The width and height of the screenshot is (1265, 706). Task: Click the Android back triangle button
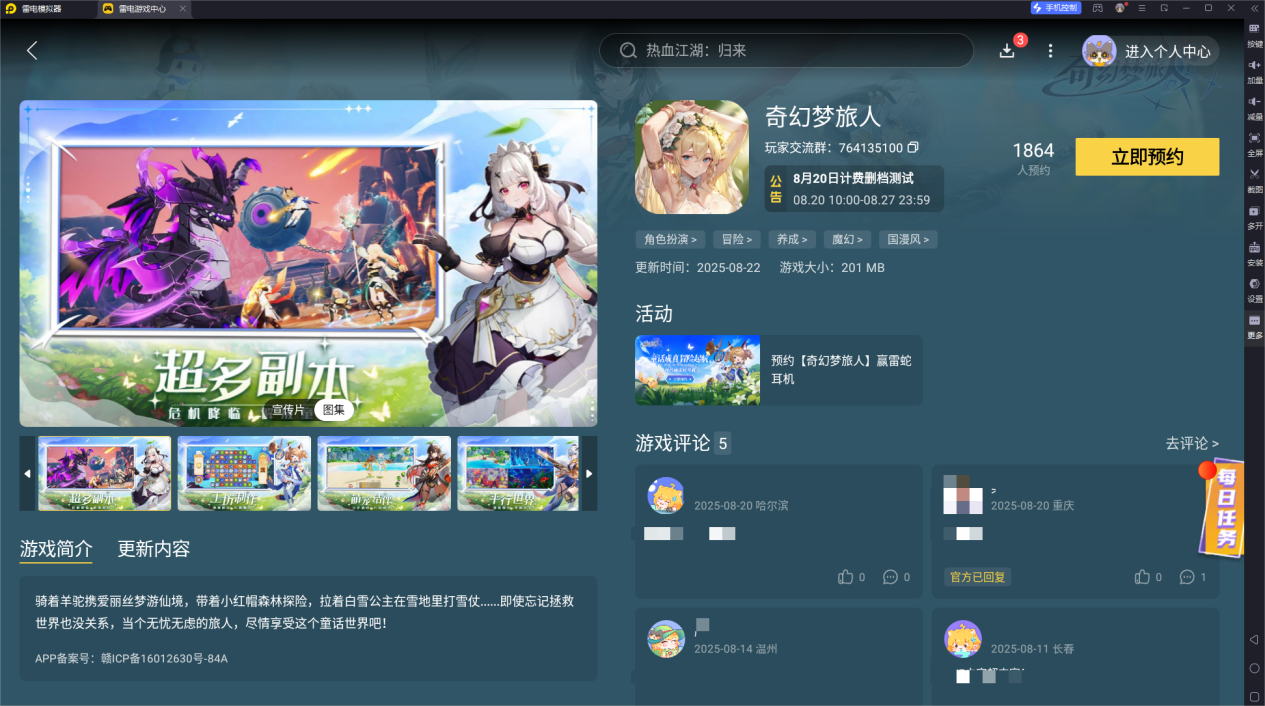1254,640
